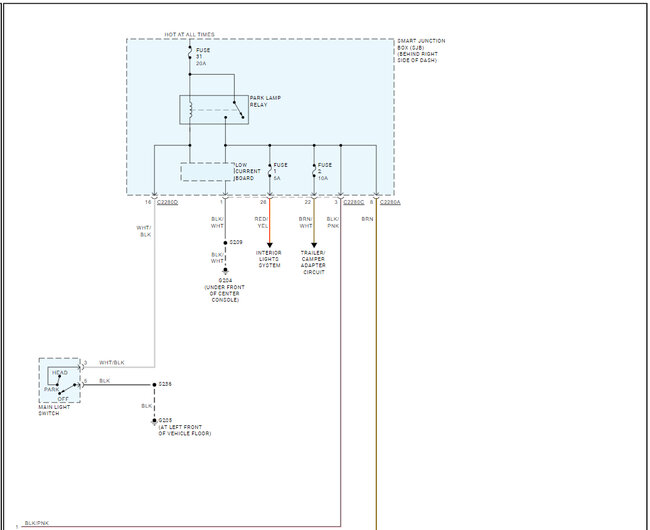This screenshot has width=650, height=530.
Task: Click the G205 at left front of vehicle floor text
Action: point(184,427)
